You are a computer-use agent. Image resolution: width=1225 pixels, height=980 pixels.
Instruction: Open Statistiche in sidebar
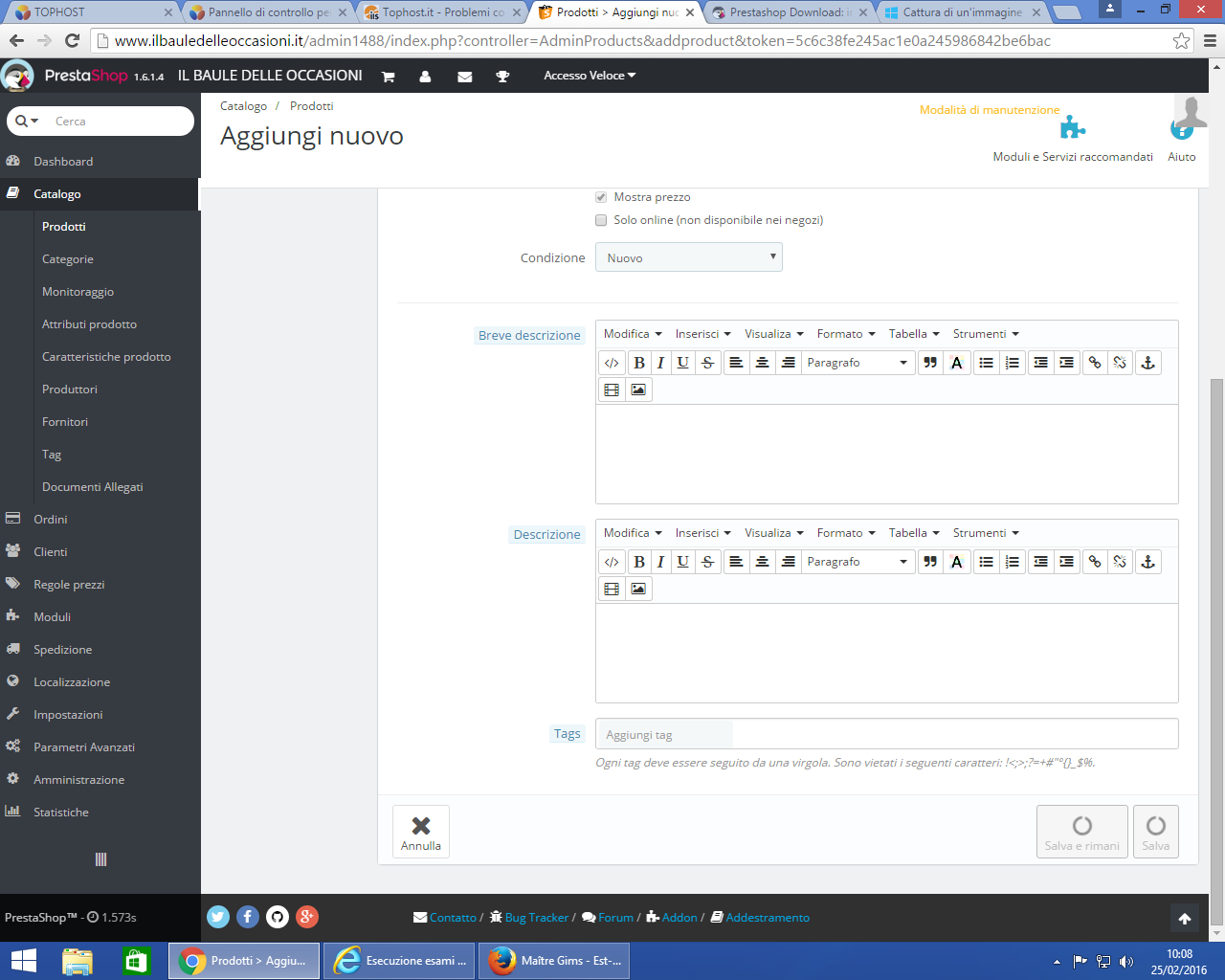point(61,813)
